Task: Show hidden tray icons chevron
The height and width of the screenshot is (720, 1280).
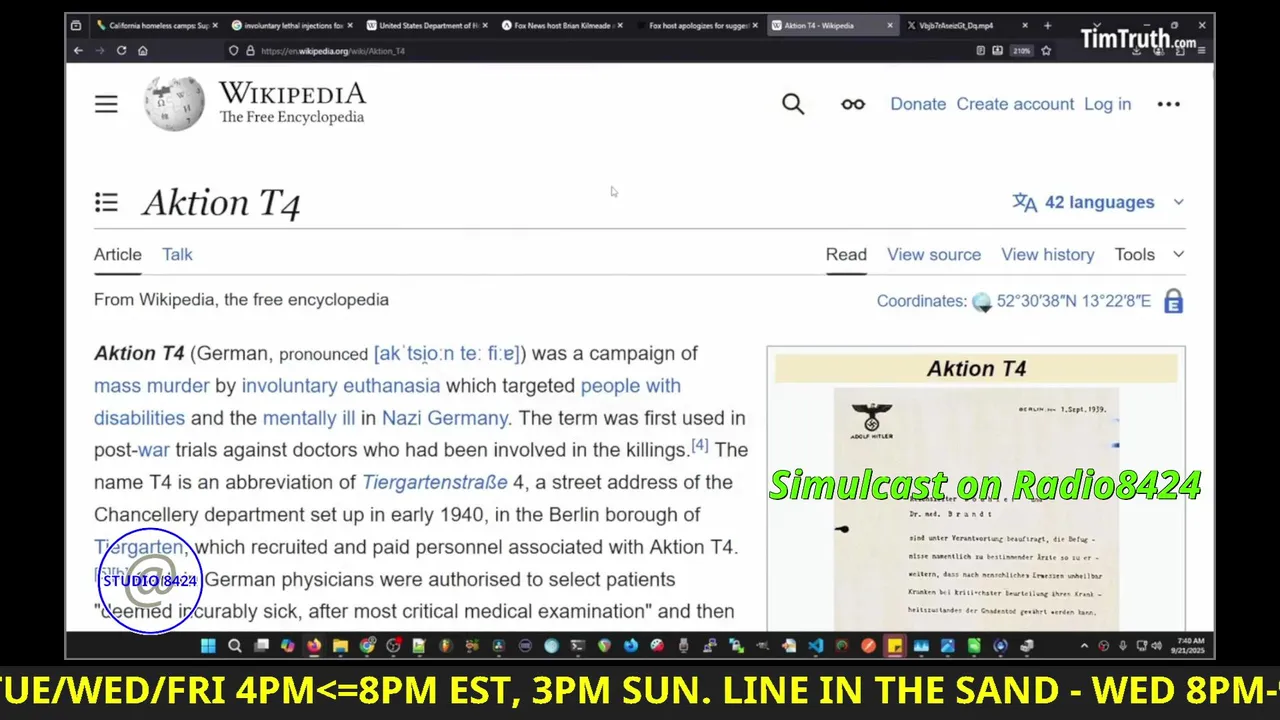Action: point(1084,646)
